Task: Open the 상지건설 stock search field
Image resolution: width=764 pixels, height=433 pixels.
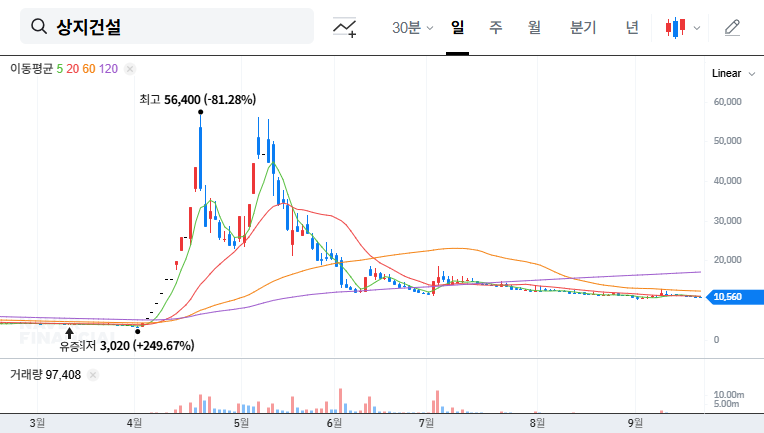Action: point(167,26)
